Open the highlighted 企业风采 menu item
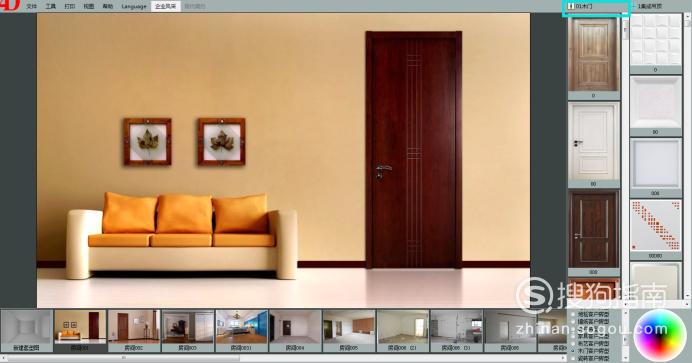Image resolution: width=692 pixels, height=363 pixels. tap(165, 7)
